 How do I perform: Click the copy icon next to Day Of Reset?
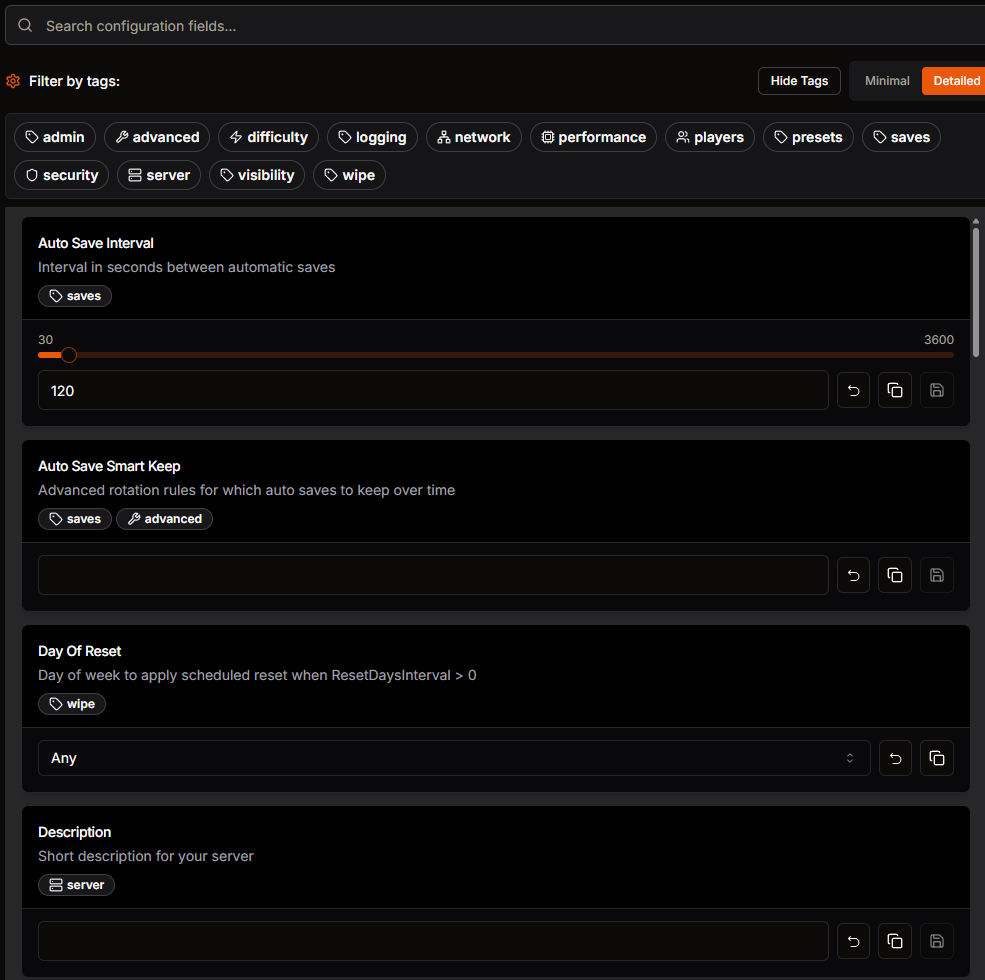[936, 758]
